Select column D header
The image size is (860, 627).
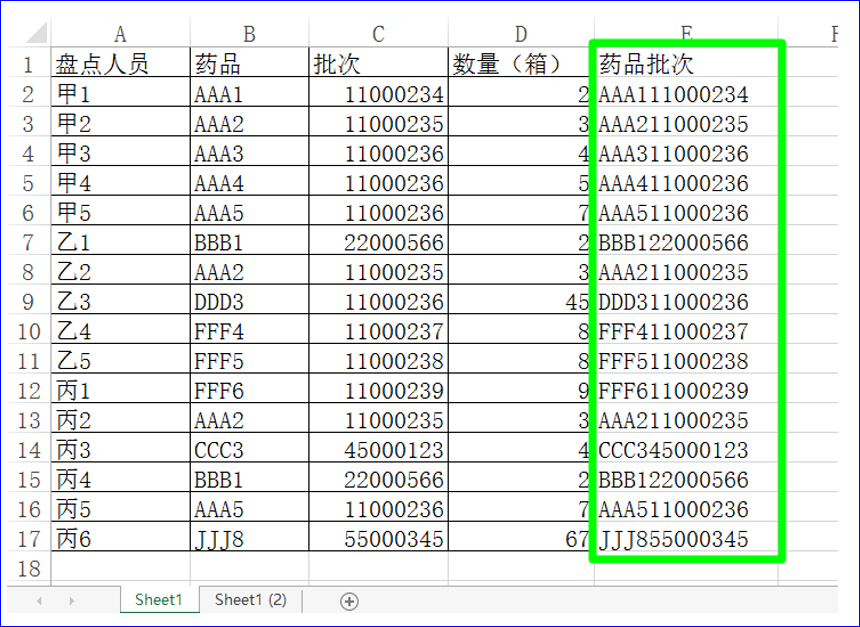(x=521, y=34)
